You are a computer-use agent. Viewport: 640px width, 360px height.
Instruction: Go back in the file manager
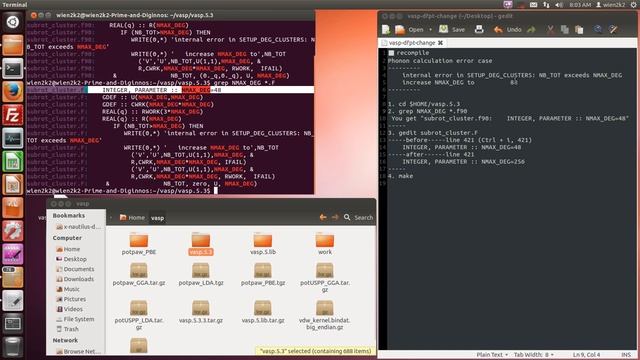[323, 217]
